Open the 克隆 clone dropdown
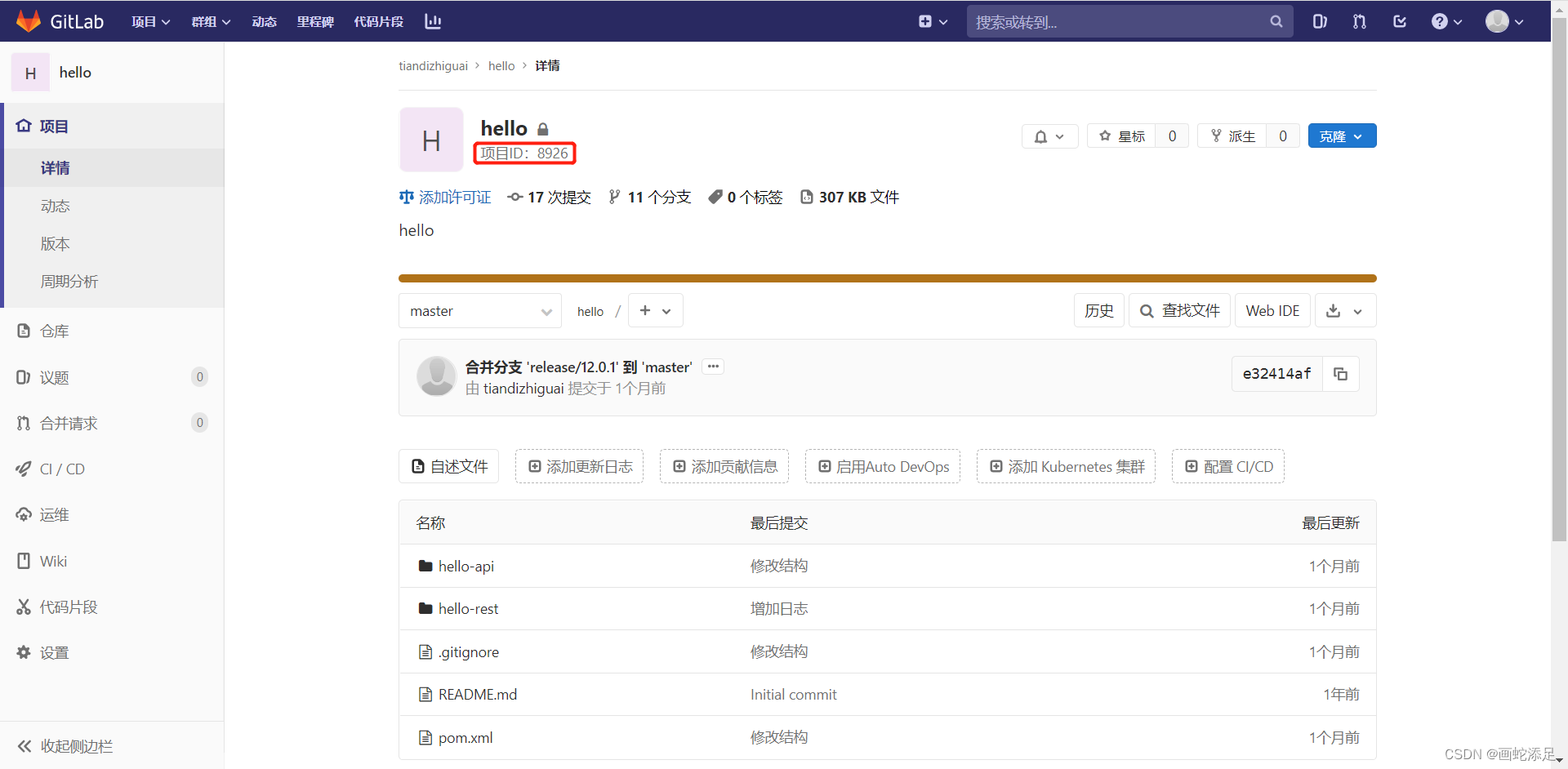The image size is (1568, 769). pos(1342,136)
